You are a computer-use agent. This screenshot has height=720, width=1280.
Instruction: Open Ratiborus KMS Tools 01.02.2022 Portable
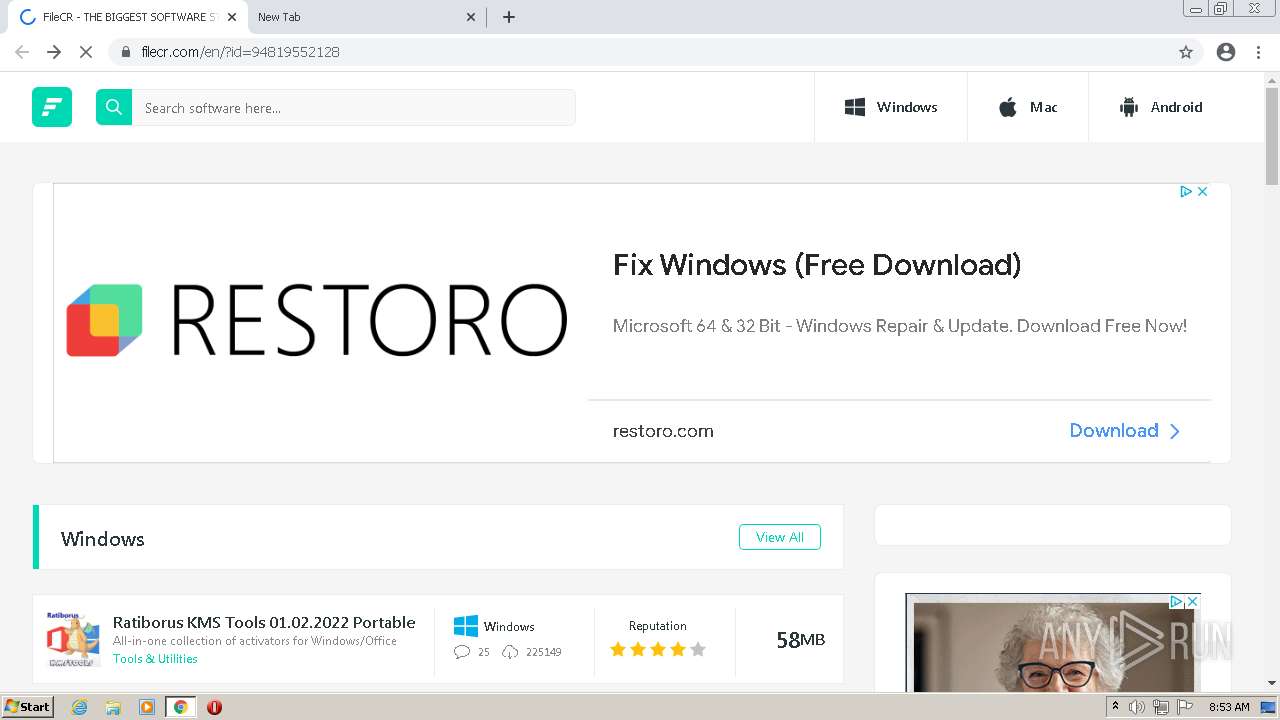pyautogui.click(x=264, y=622)
